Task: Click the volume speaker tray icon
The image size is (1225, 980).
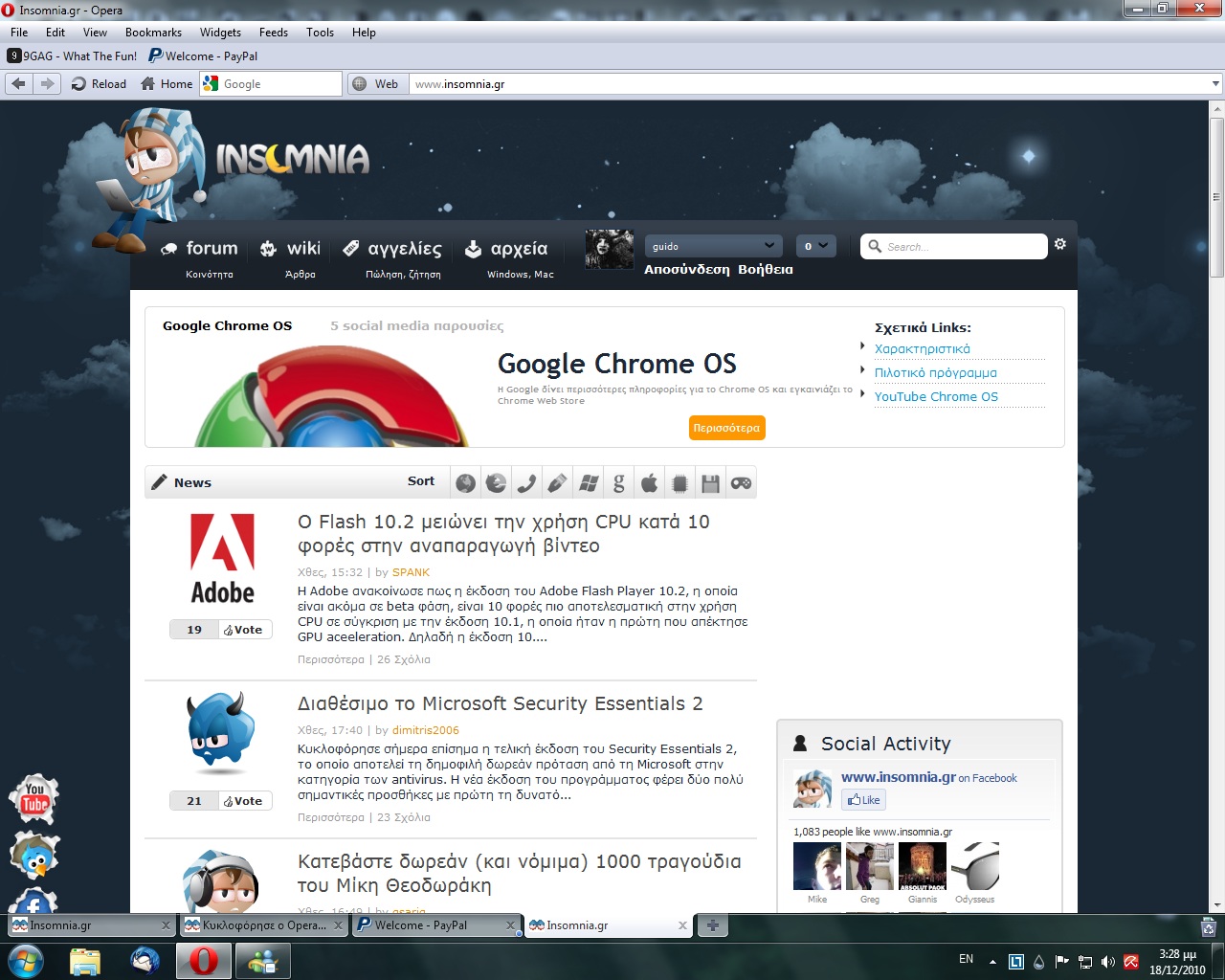Action: [1108, 962]
